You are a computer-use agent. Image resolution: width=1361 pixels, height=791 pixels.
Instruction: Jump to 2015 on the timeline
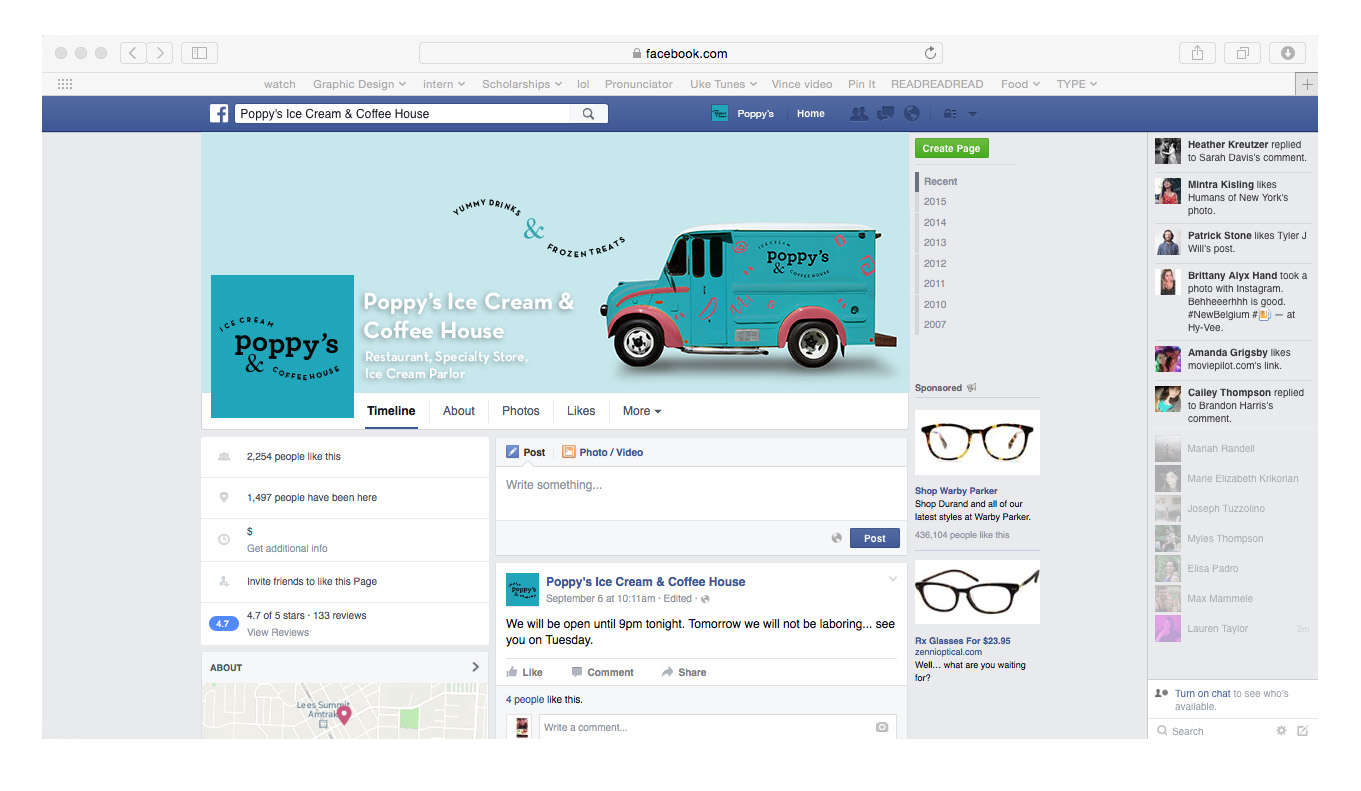coord(935,202)
